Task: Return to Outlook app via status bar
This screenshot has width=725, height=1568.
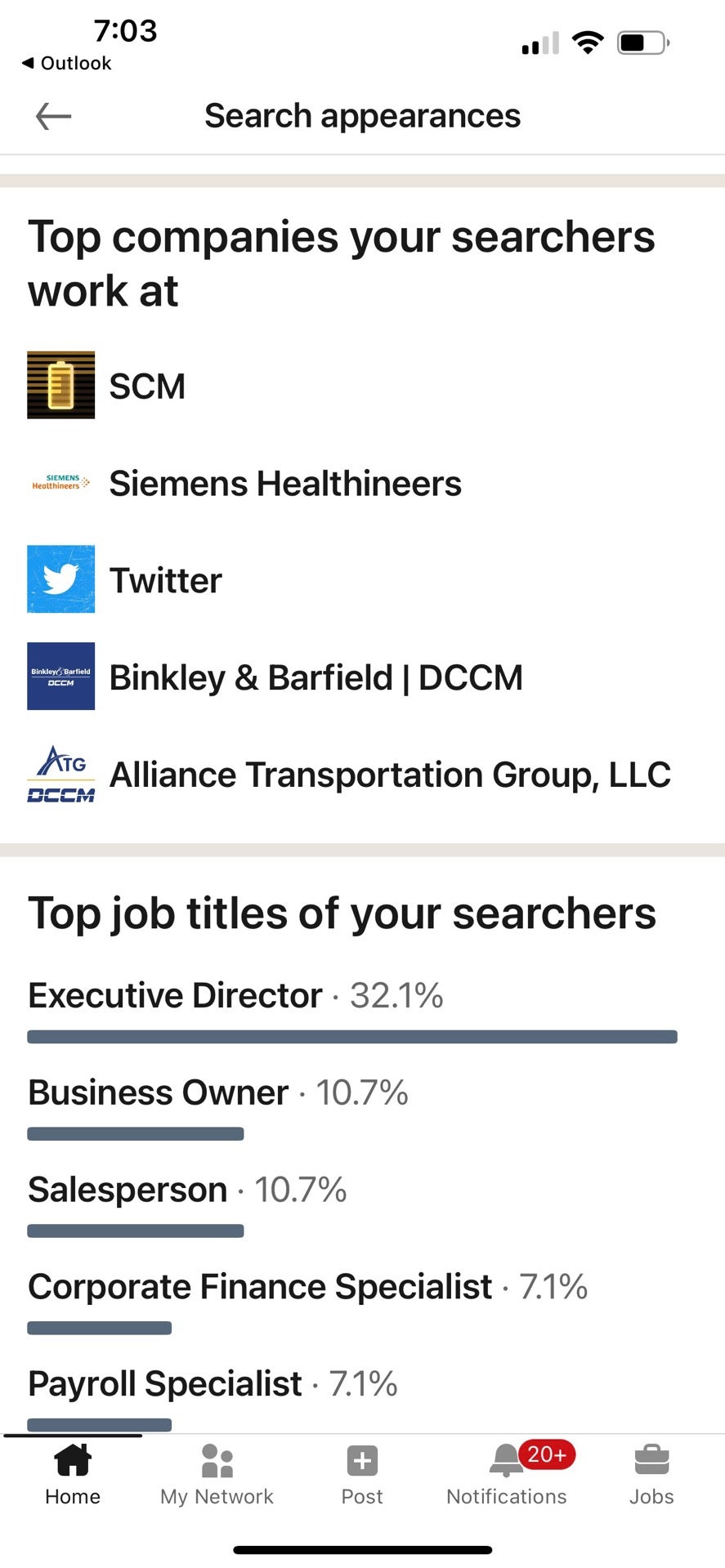Action: coord(67,63)
